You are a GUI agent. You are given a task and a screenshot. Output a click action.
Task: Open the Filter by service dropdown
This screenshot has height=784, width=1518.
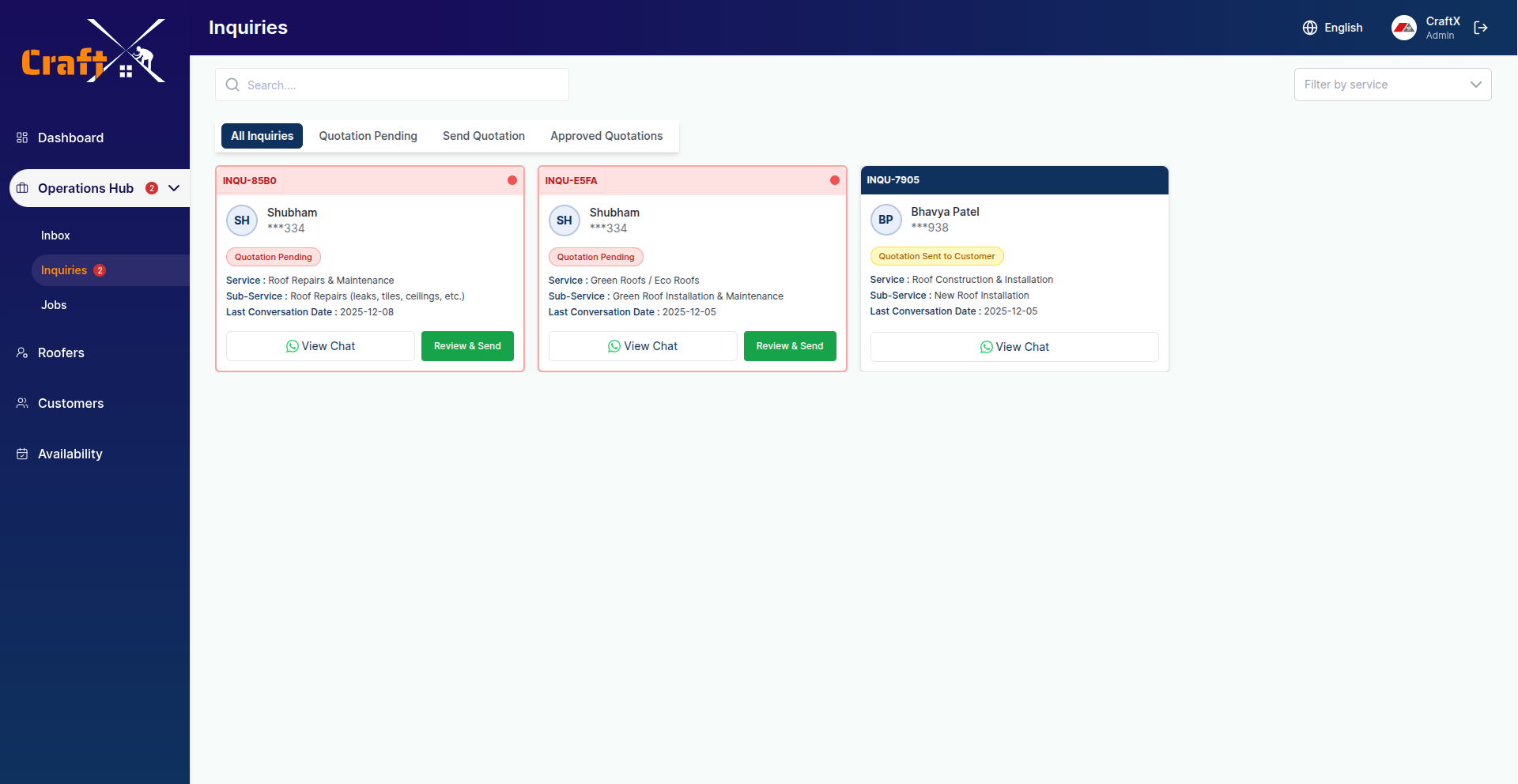[1392, 85]
